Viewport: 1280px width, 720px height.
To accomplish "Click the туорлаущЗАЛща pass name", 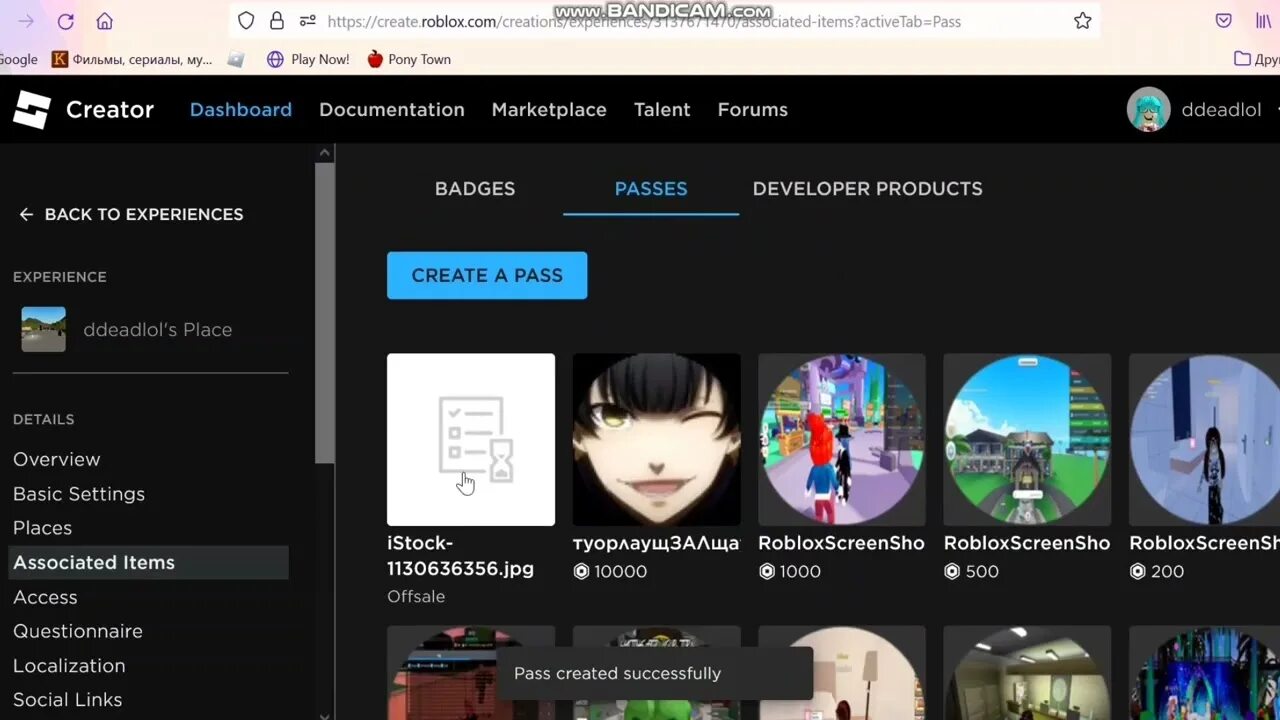I will [656, 543].
